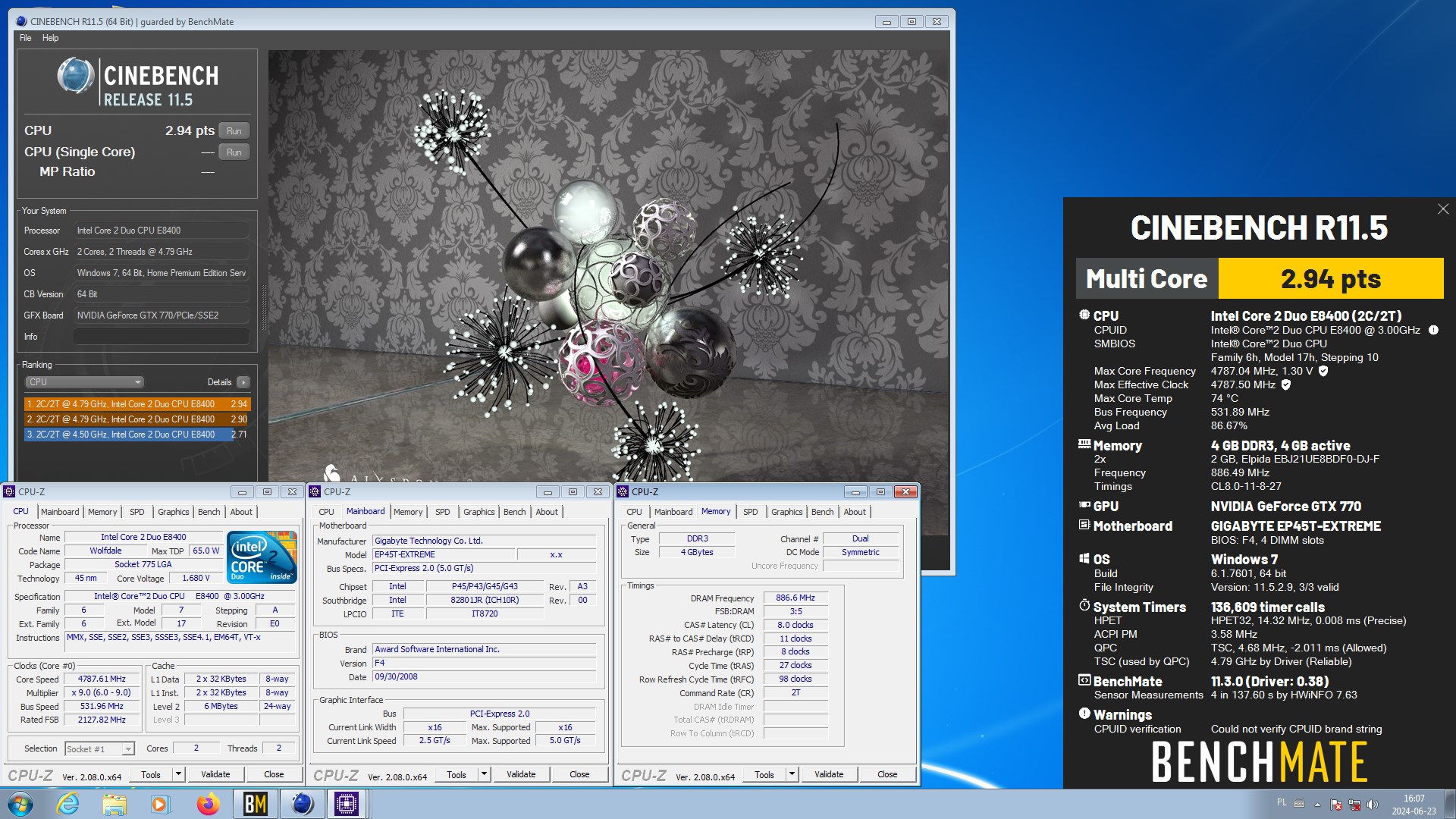Switch to Mainboard tab in left CPU-Z window
Image resolution: width=1456 pixels, height=819 pixels.
[60, 512]
